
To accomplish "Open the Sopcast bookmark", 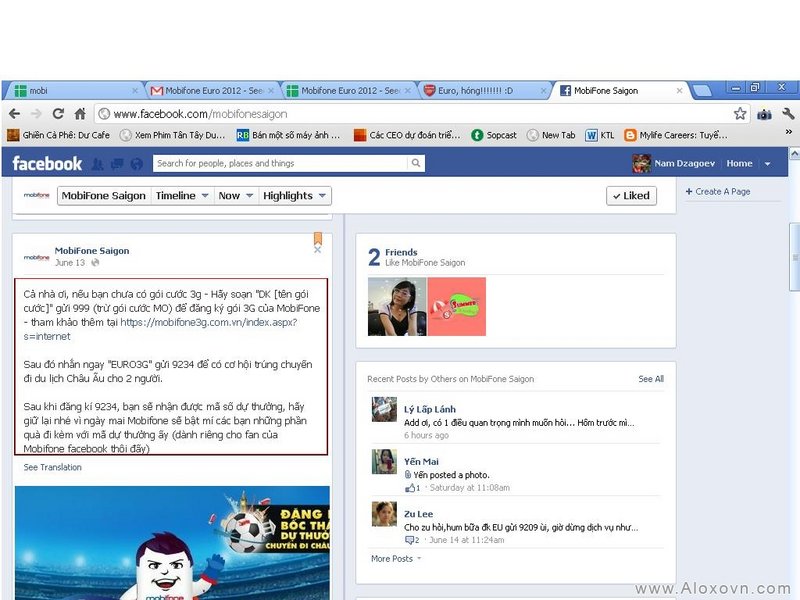I will (x=496, y=135).
